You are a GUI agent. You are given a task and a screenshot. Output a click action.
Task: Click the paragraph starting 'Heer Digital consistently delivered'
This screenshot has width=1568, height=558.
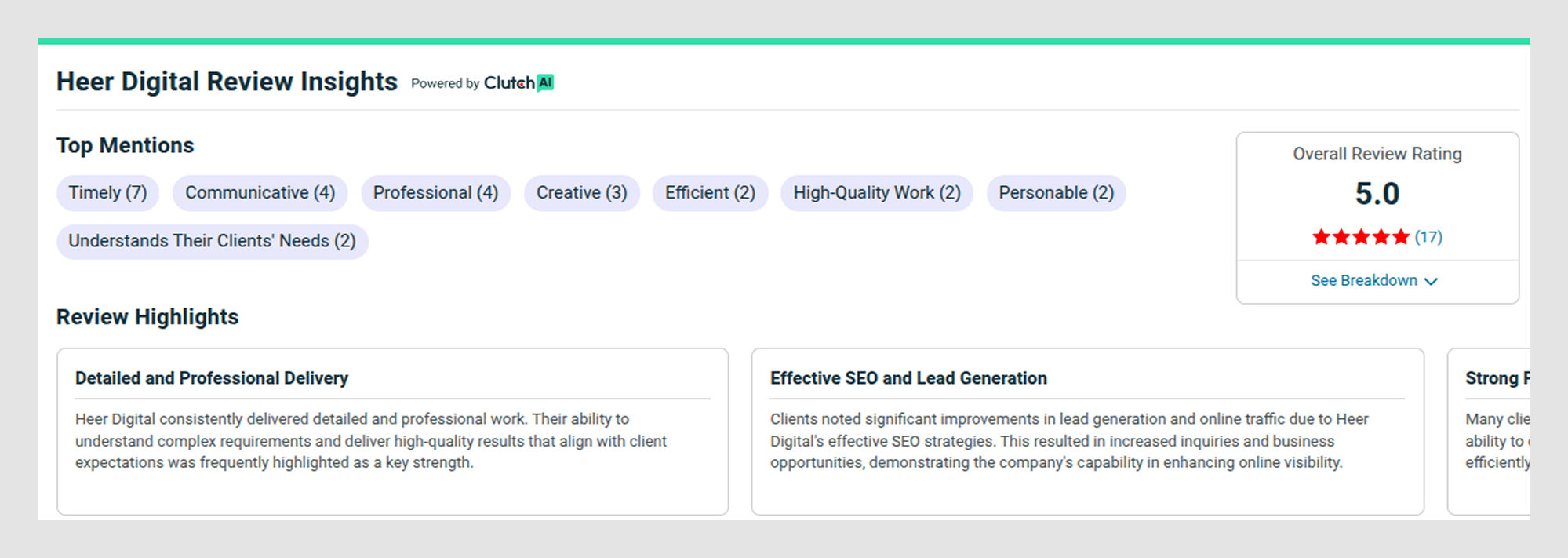coord(371,441)
